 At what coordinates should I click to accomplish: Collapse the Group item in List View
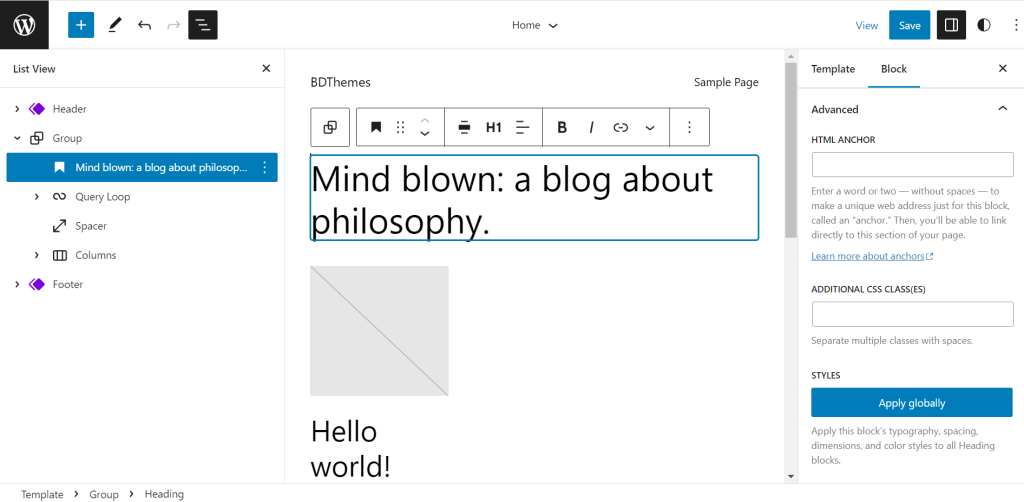[18, 138]
